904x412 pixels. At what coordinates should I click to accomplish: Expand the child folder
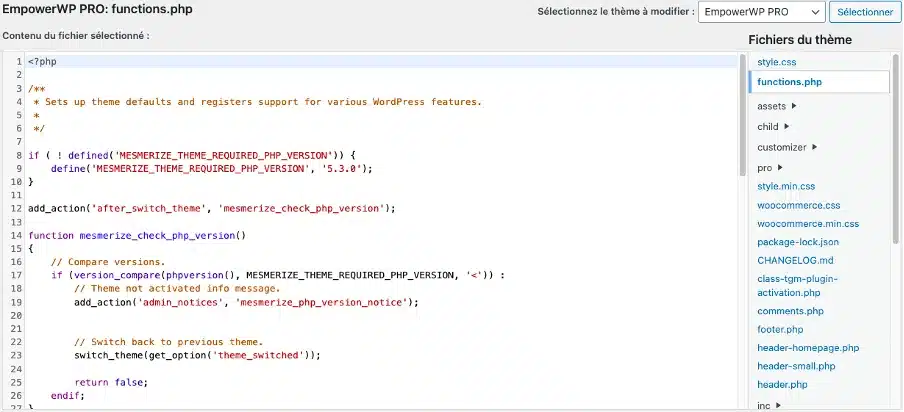773,127
